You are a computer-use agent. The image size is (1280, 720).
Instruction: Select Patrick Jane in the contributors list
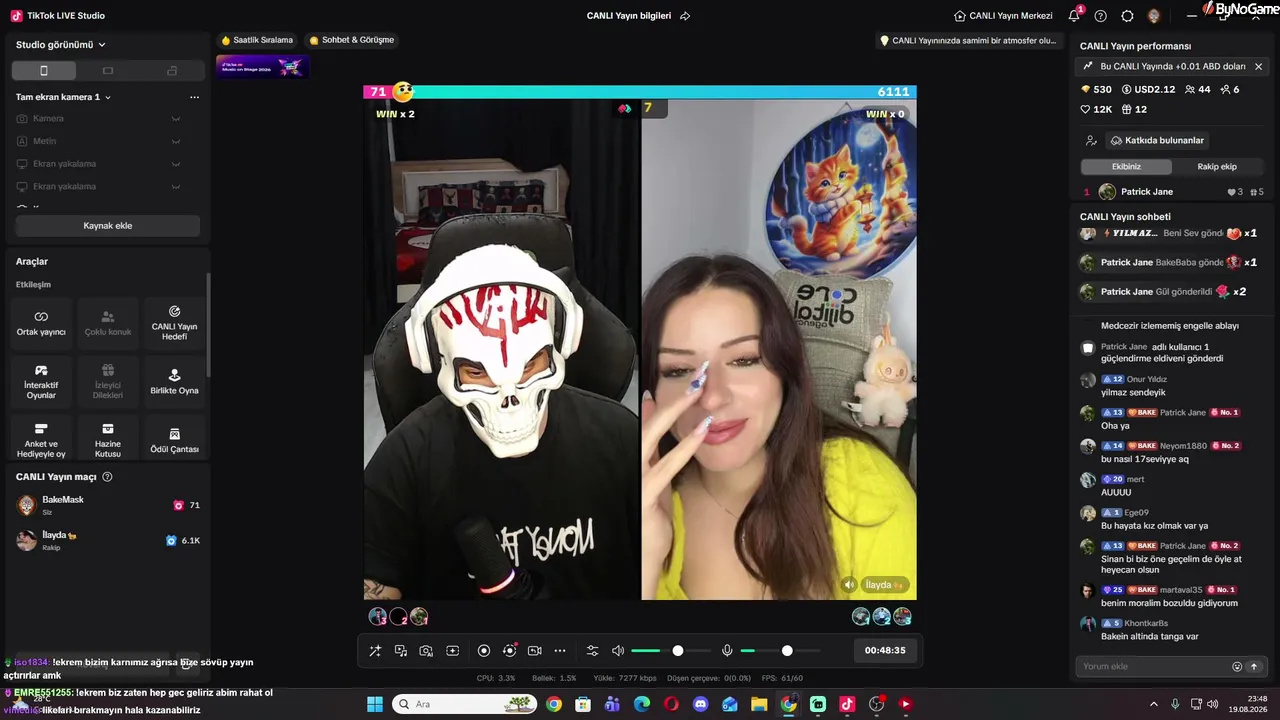(1172, 192)
